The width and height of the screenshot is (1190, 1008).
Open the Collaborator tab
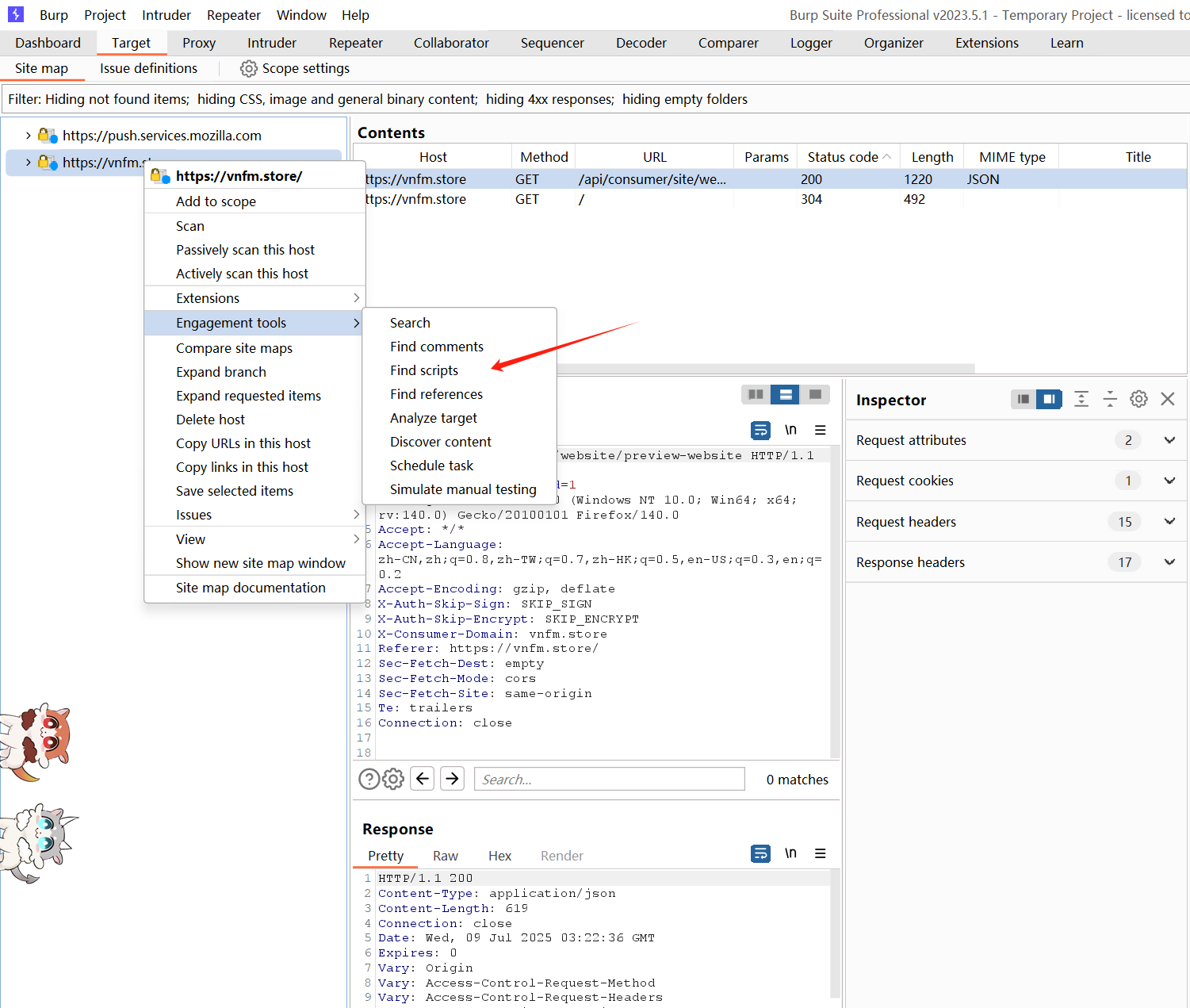pos(451,43)
